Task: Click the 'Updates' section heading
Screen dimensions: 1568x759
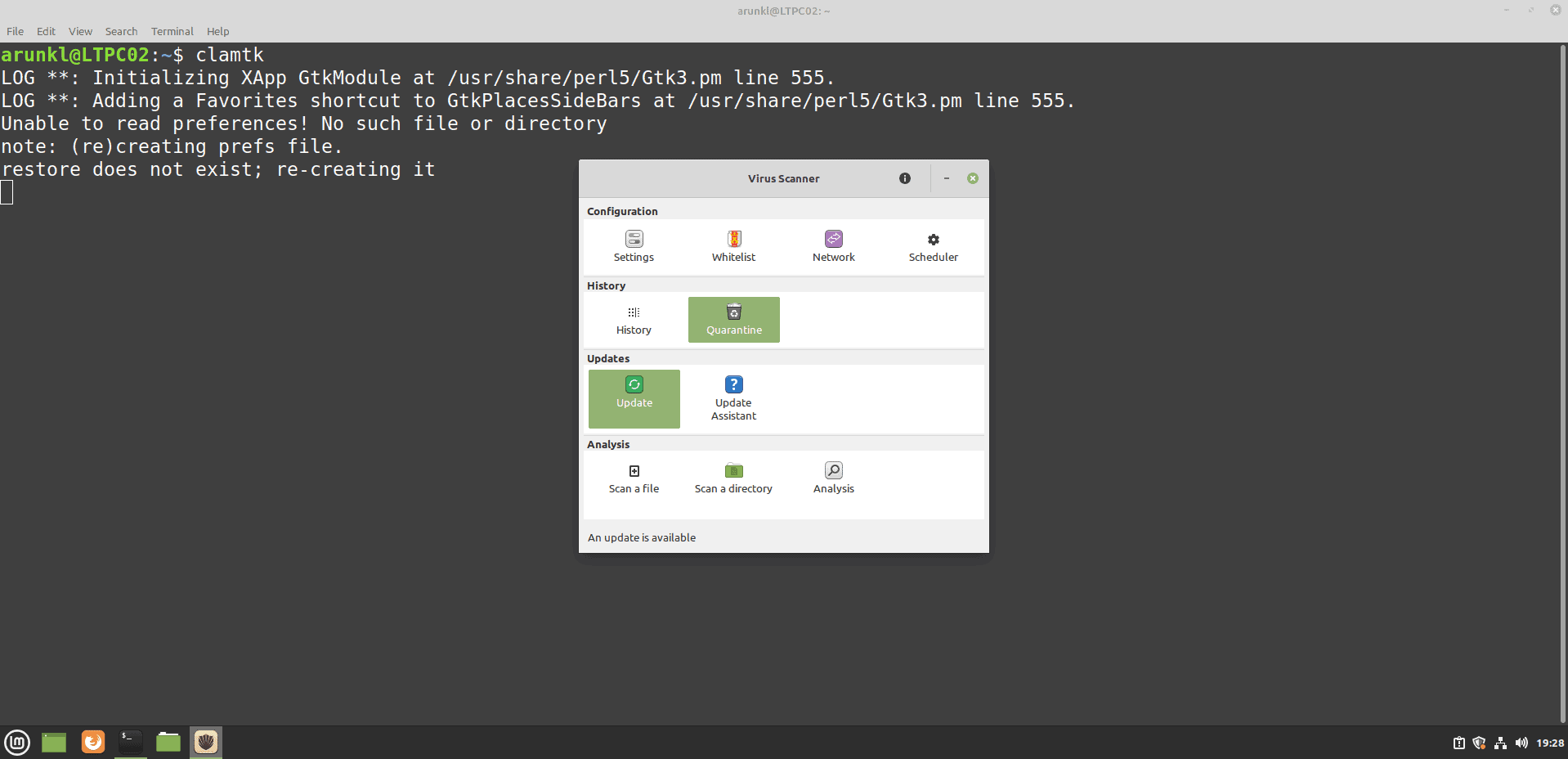Action: [x=608, y=358]
